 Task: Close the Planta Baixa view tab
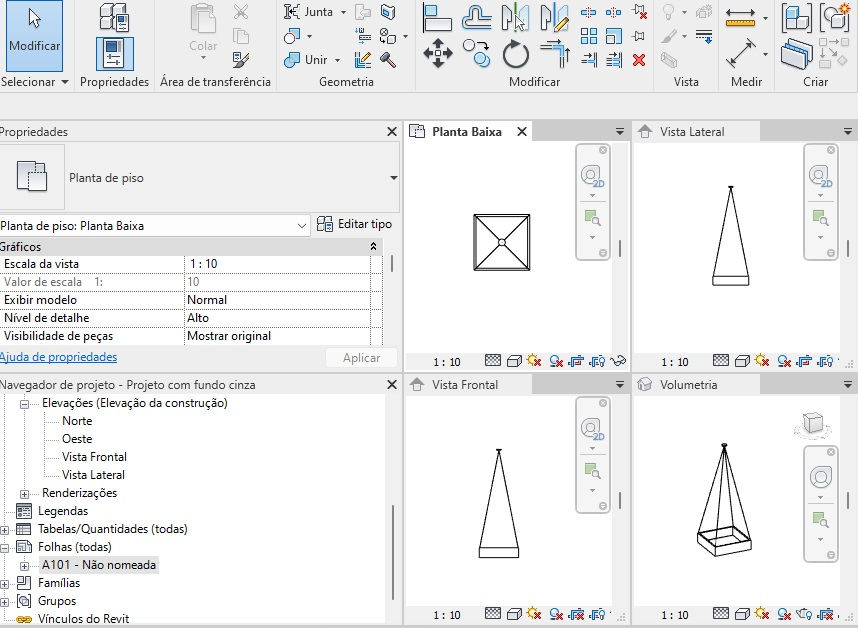(522, 132)
